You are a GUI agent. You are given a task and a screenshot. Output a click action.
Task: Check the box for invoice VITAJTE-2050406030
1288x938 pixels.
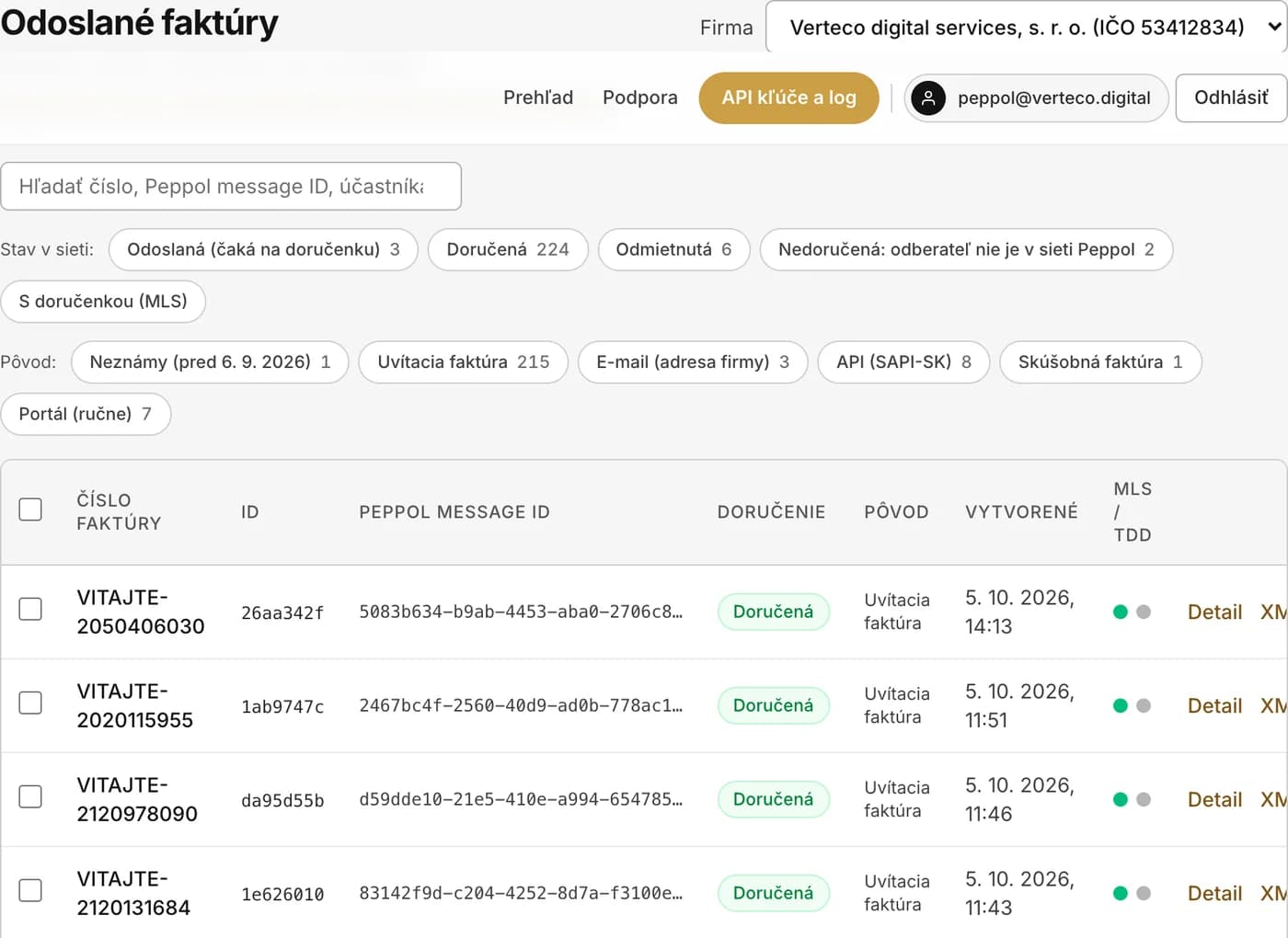point(30,609)
